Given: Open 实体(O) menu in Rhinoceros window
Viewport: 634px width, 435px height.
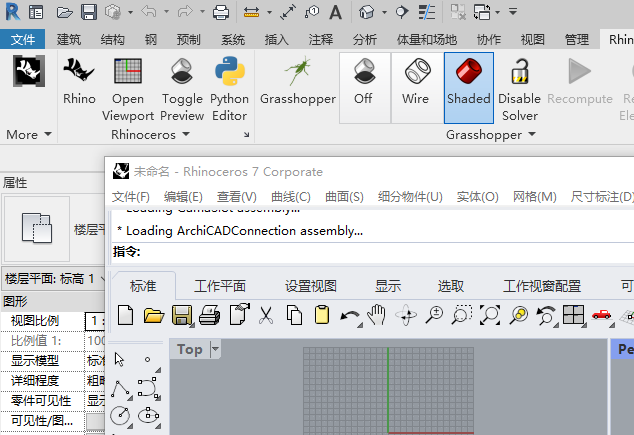Looking at the screenshot, I should pos(477,196).
